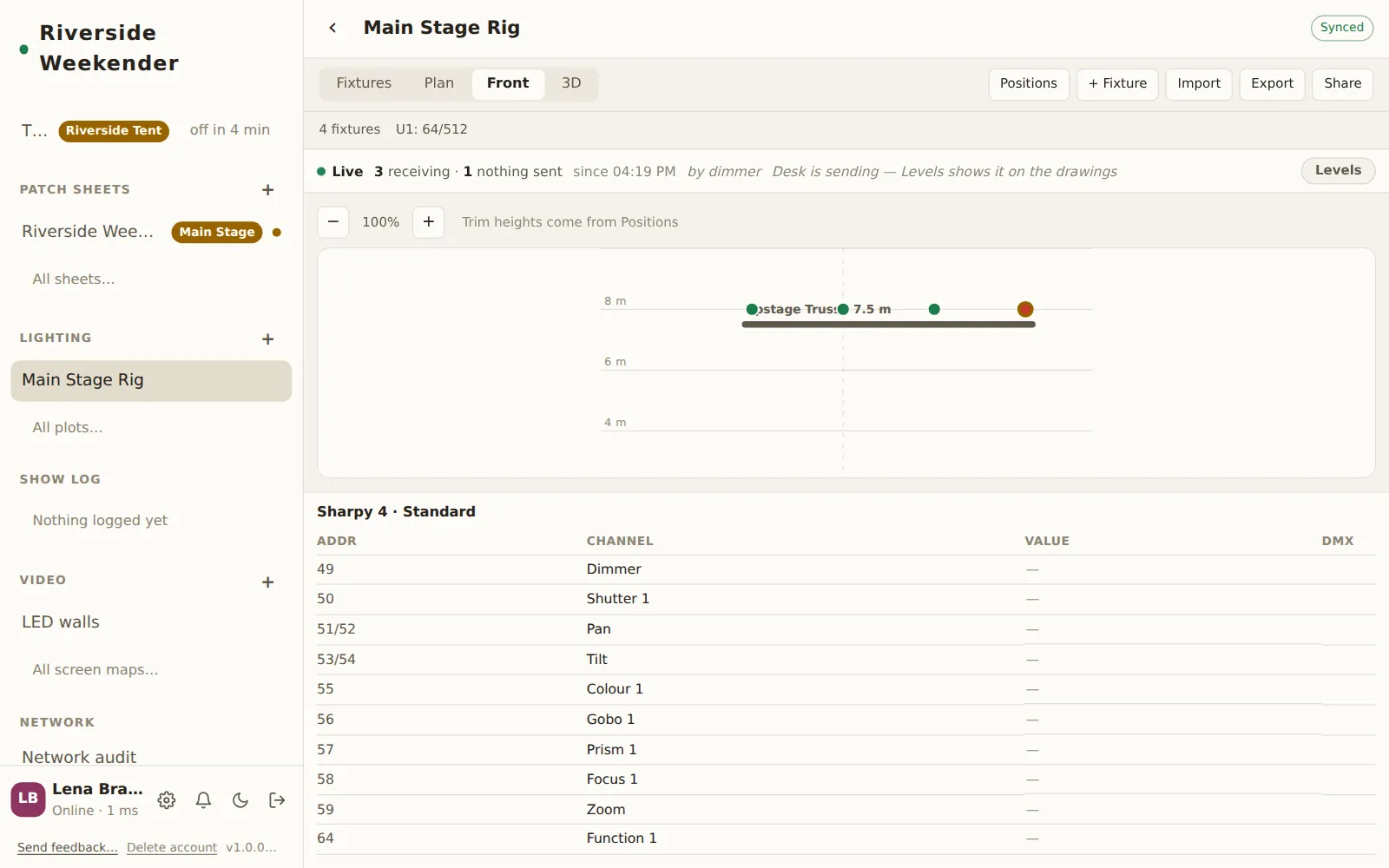Add a new lighting plot with the plus icon

268,339
